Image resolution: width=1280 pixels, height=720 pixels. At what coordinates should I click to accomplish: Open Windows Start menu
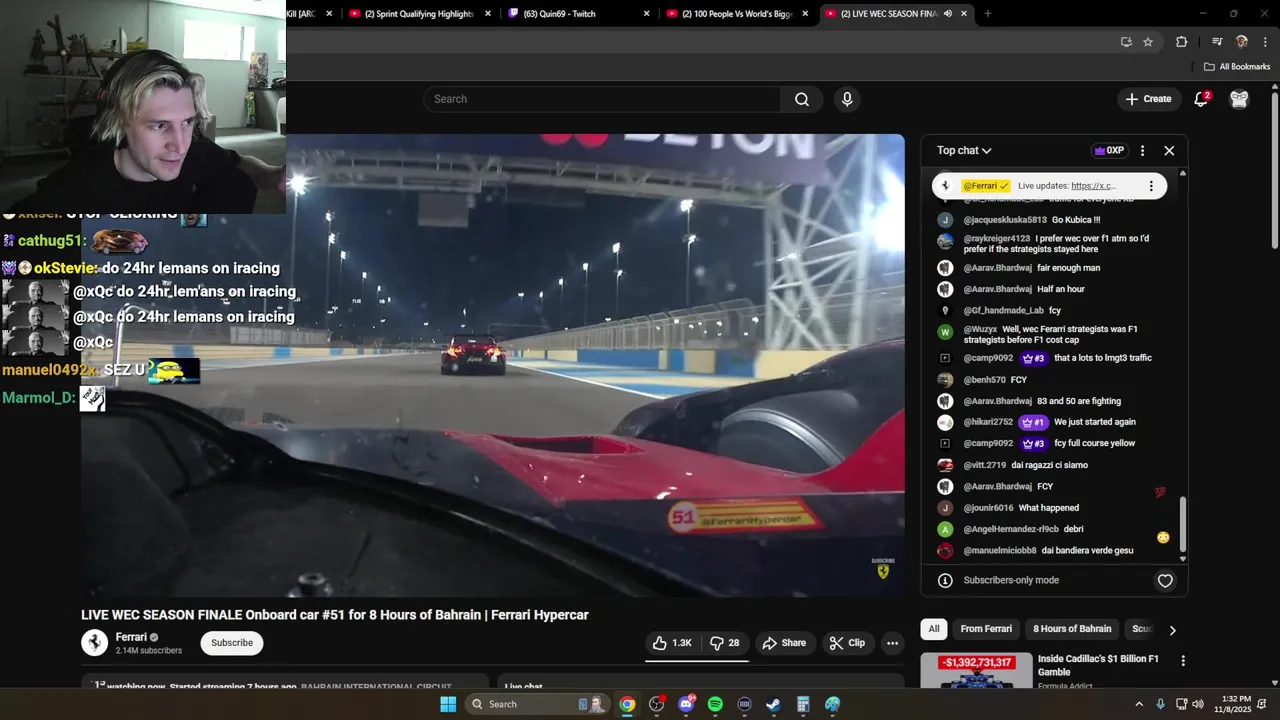pyautogui.click(x=448, y=704)
